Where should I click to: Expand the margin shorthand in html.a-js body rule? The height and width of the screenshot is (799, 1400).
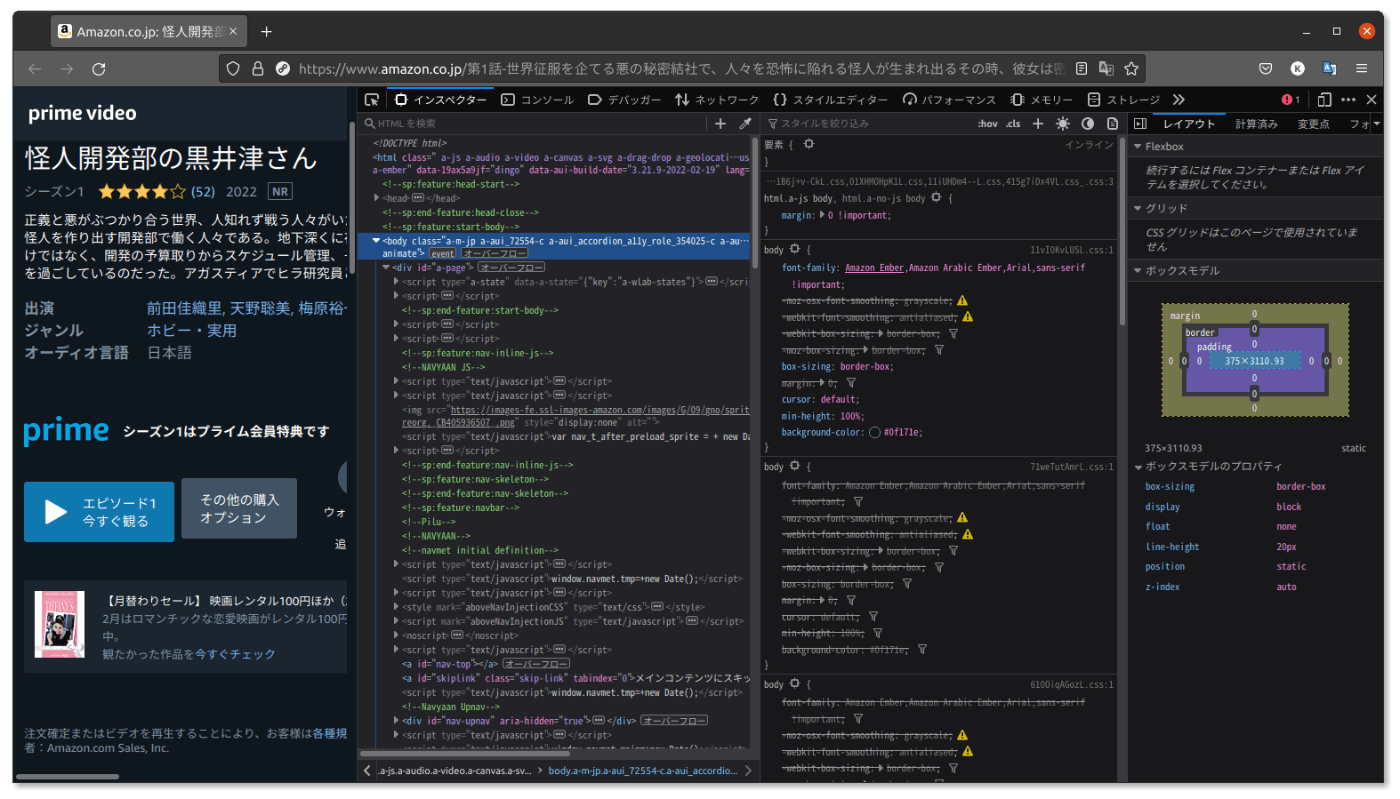(822, 216)
